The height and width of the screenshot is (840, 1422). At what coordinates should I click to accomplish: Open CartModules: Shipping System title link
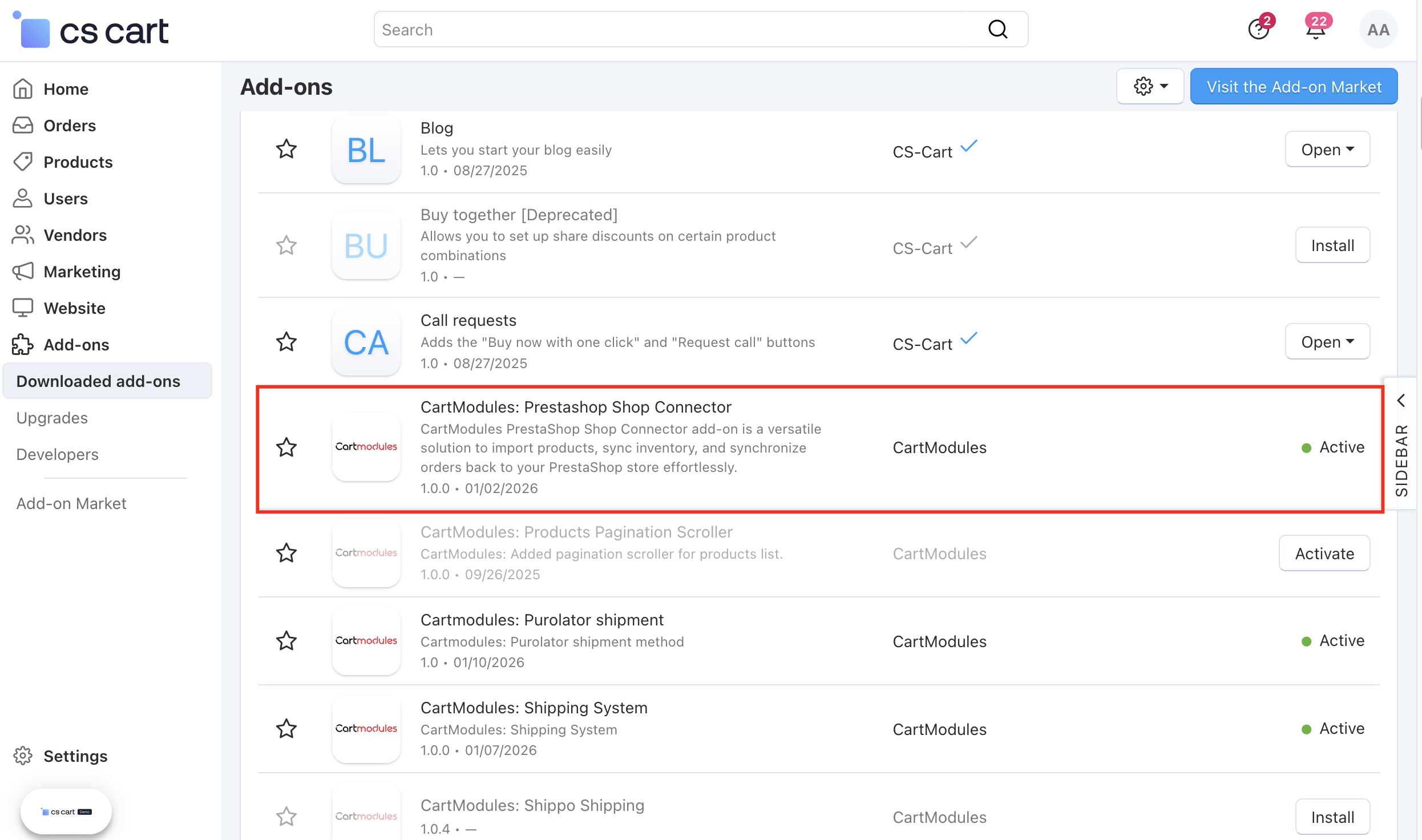534,708
